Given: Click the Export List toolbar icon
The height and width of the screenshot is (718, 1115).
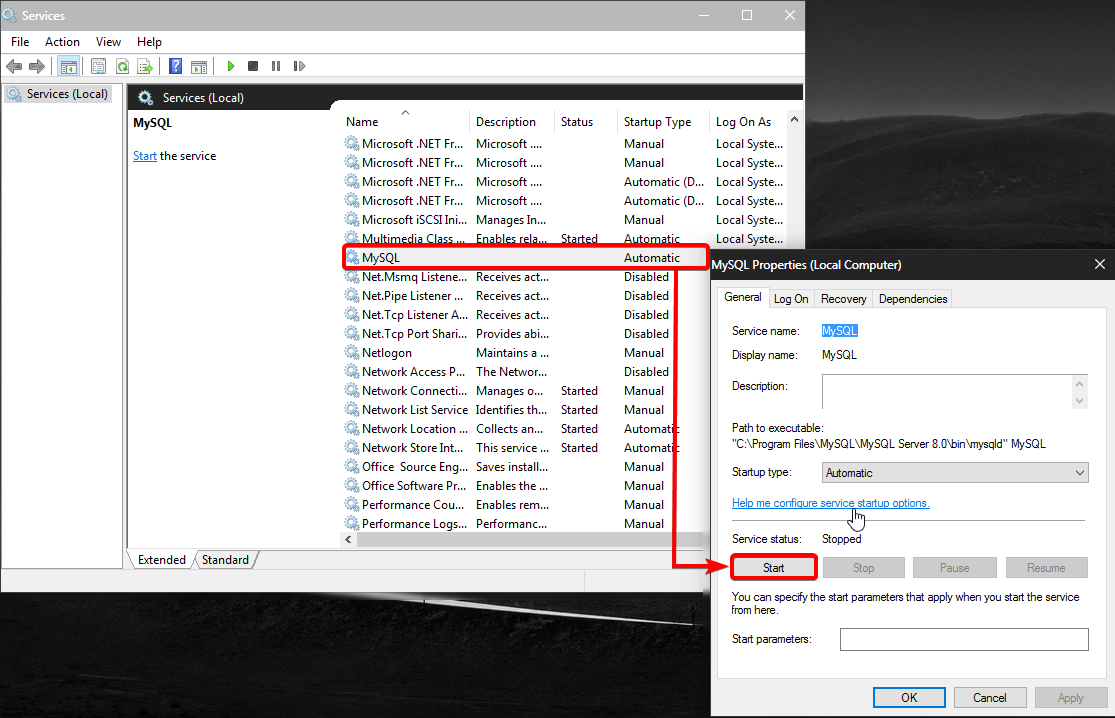Looking at the screenshot, I should click(145, 66).
